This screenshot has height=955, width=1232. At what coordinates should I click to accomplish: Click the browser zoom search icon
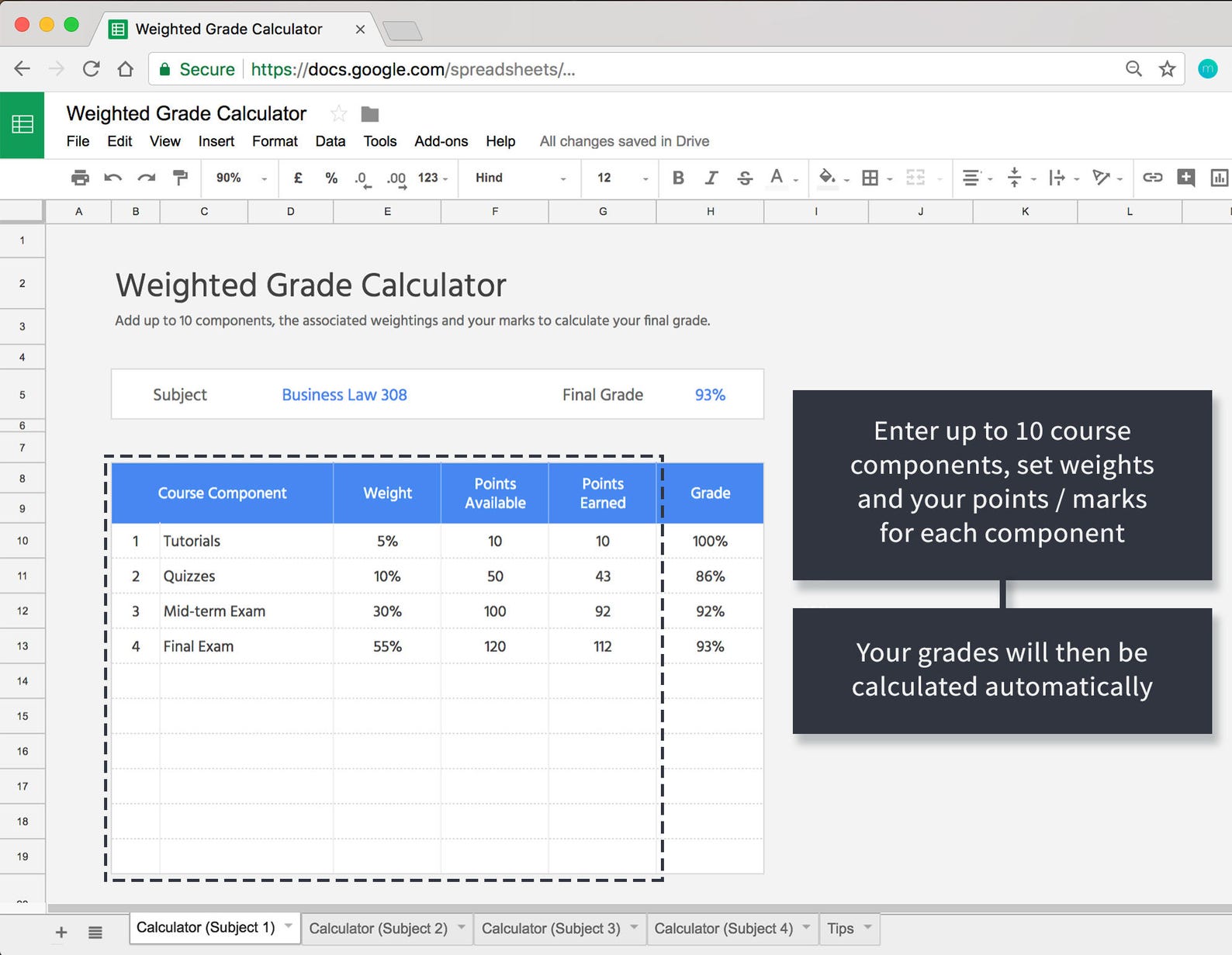click(1133, 69)
